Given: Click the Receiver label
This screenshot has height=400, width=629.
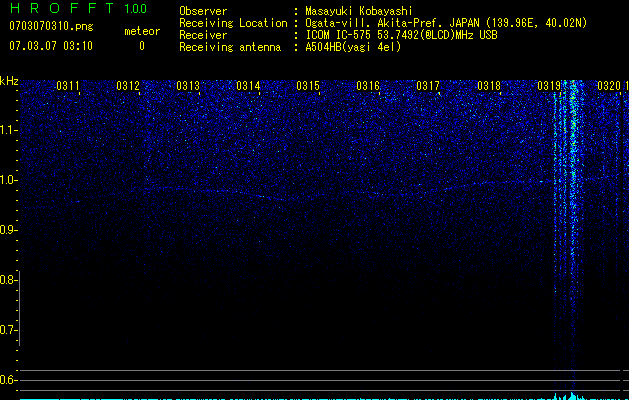Looking at the screenshot, I should click(x=203, y=35).
